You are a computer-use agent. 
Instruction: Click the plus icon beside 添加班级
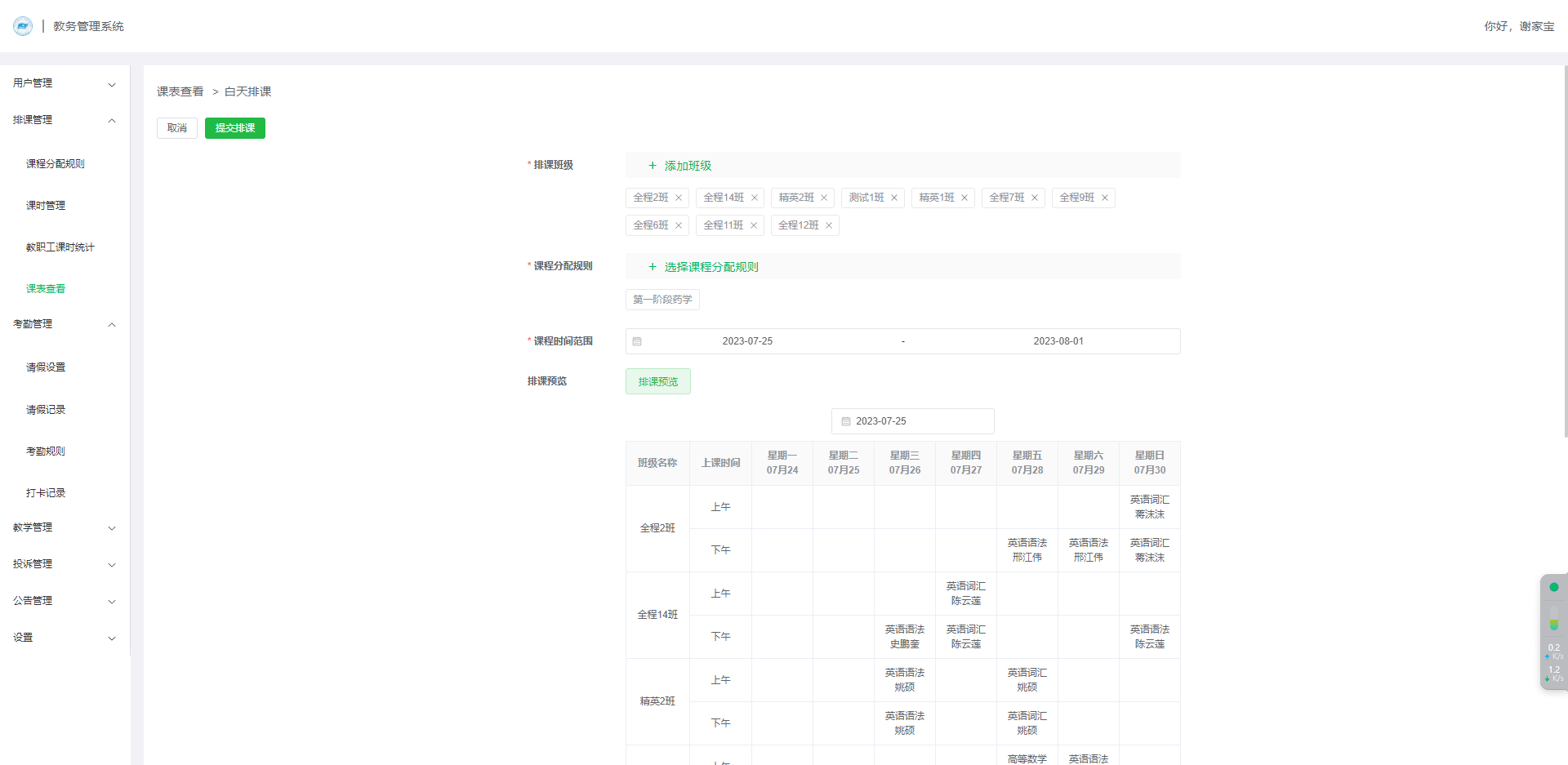(x=653, y=166)
